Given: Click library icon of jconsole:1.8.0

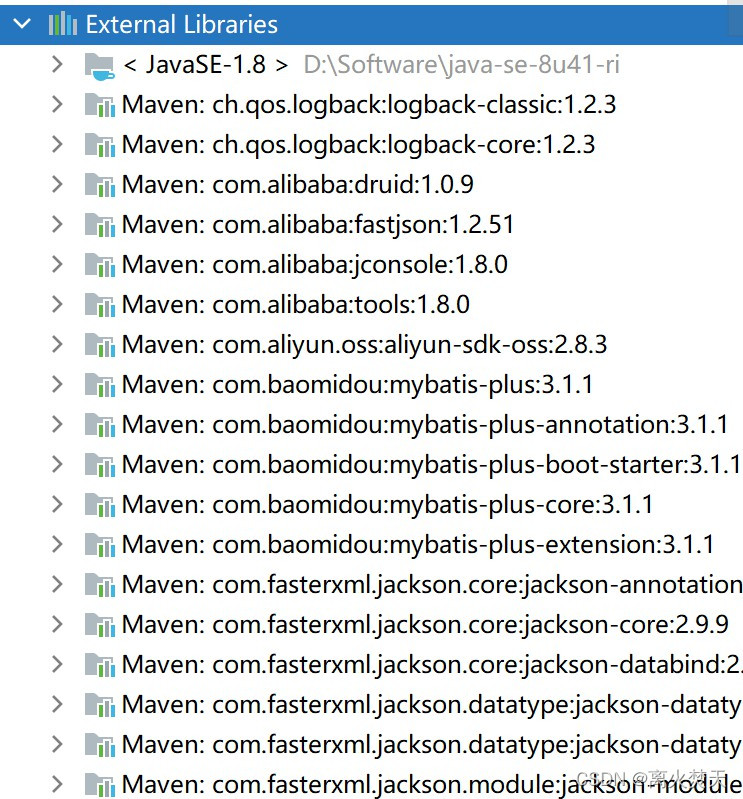Looking at the screenshot, I should (100, 265).
